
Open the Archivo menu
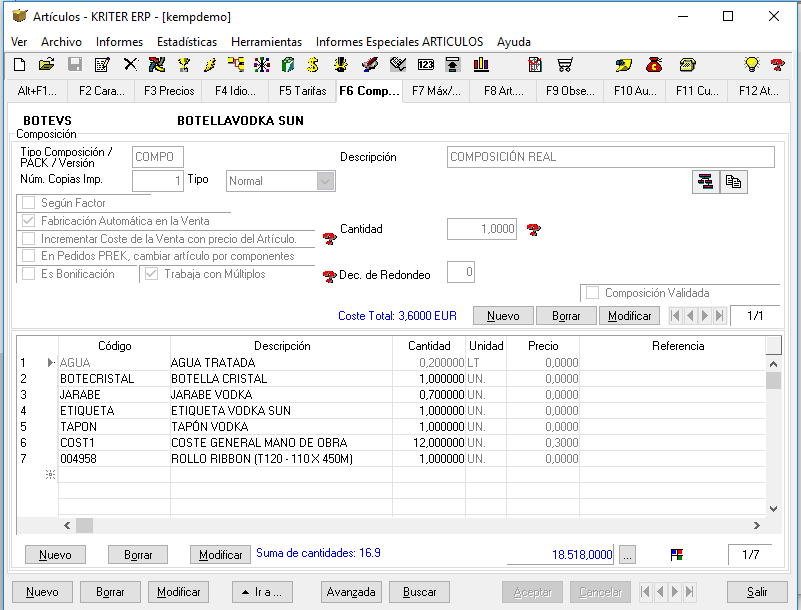point(61,42)
